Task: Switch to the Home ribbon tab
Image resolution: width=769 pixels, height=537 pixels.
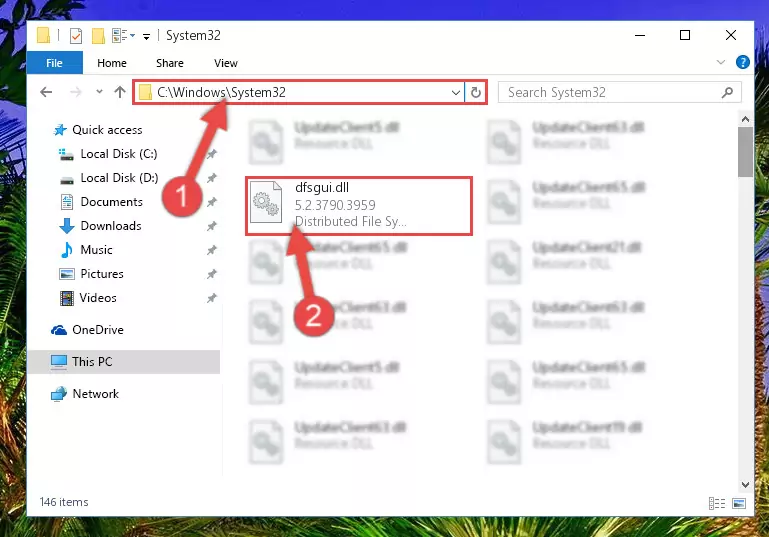Action: [112, 63]
